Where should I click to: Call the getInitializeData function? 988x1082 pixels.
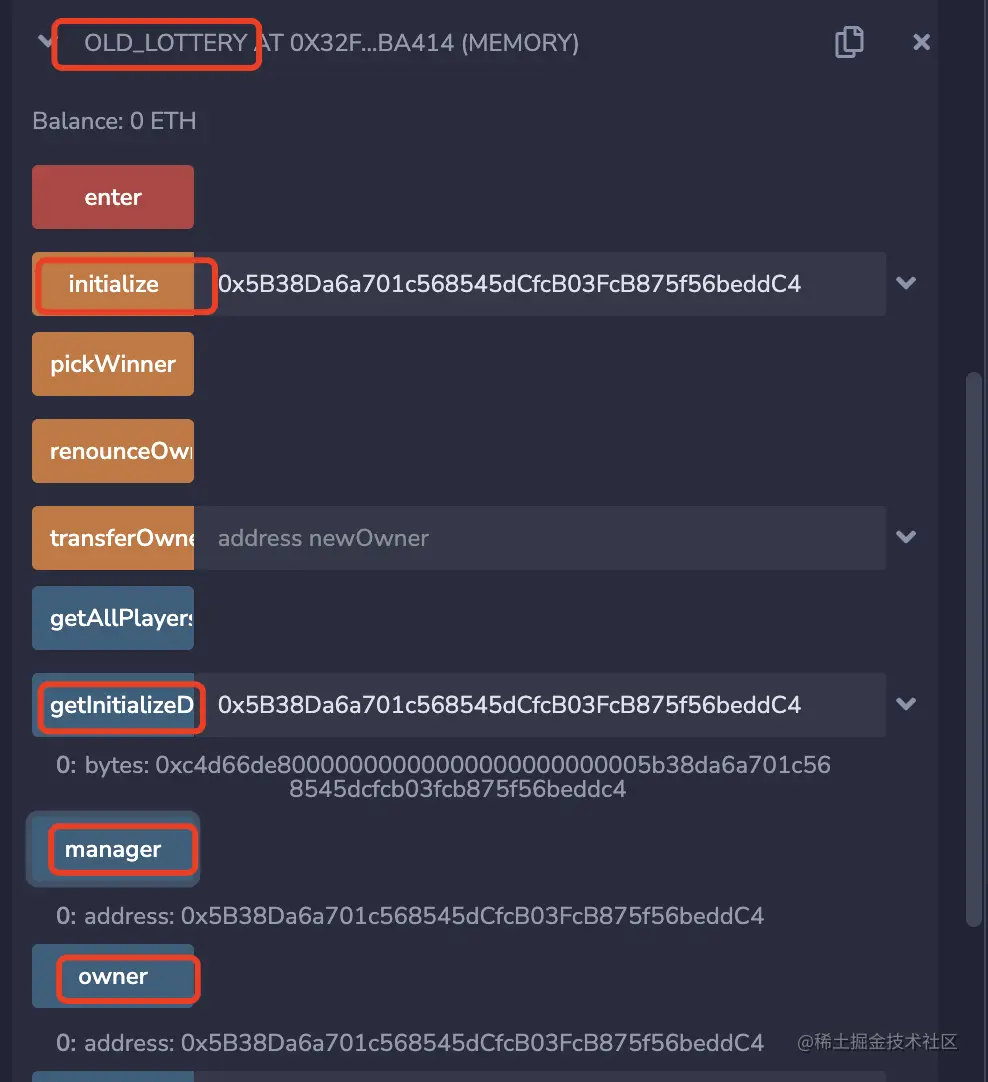(x=112, y=705)
